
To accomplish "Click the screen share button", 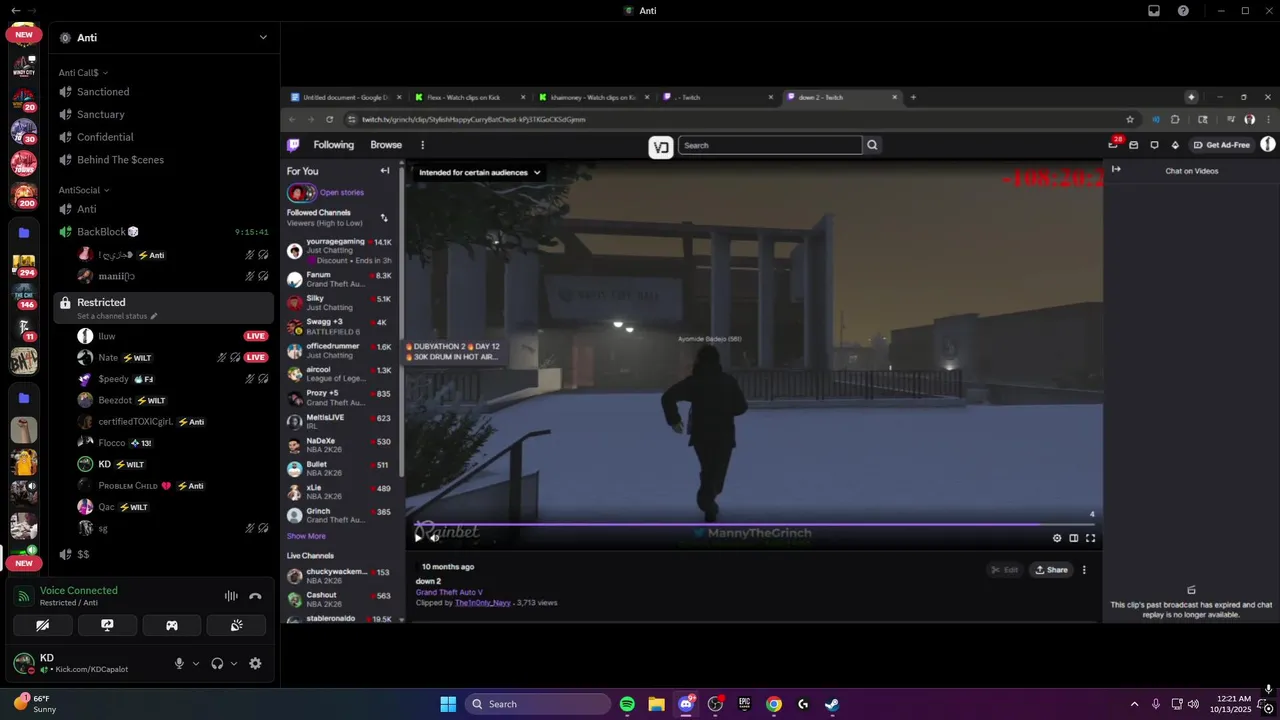I will click(x=107, y=625).
